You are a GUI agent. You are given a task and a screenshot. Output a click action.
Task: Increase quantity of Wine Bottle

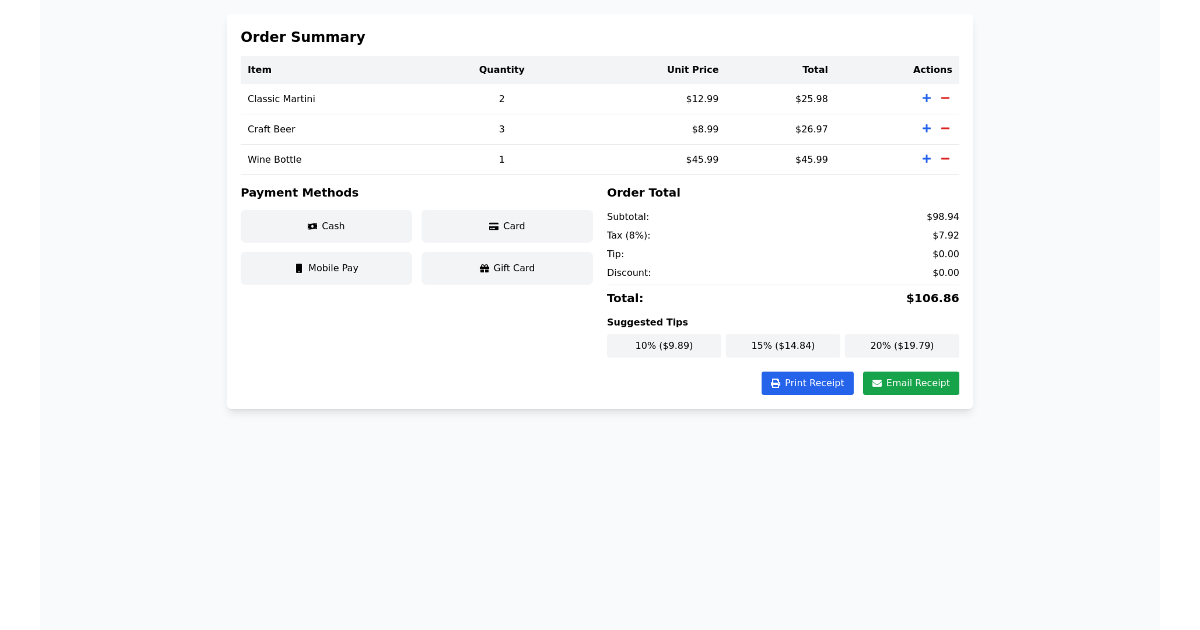(926, 158)
